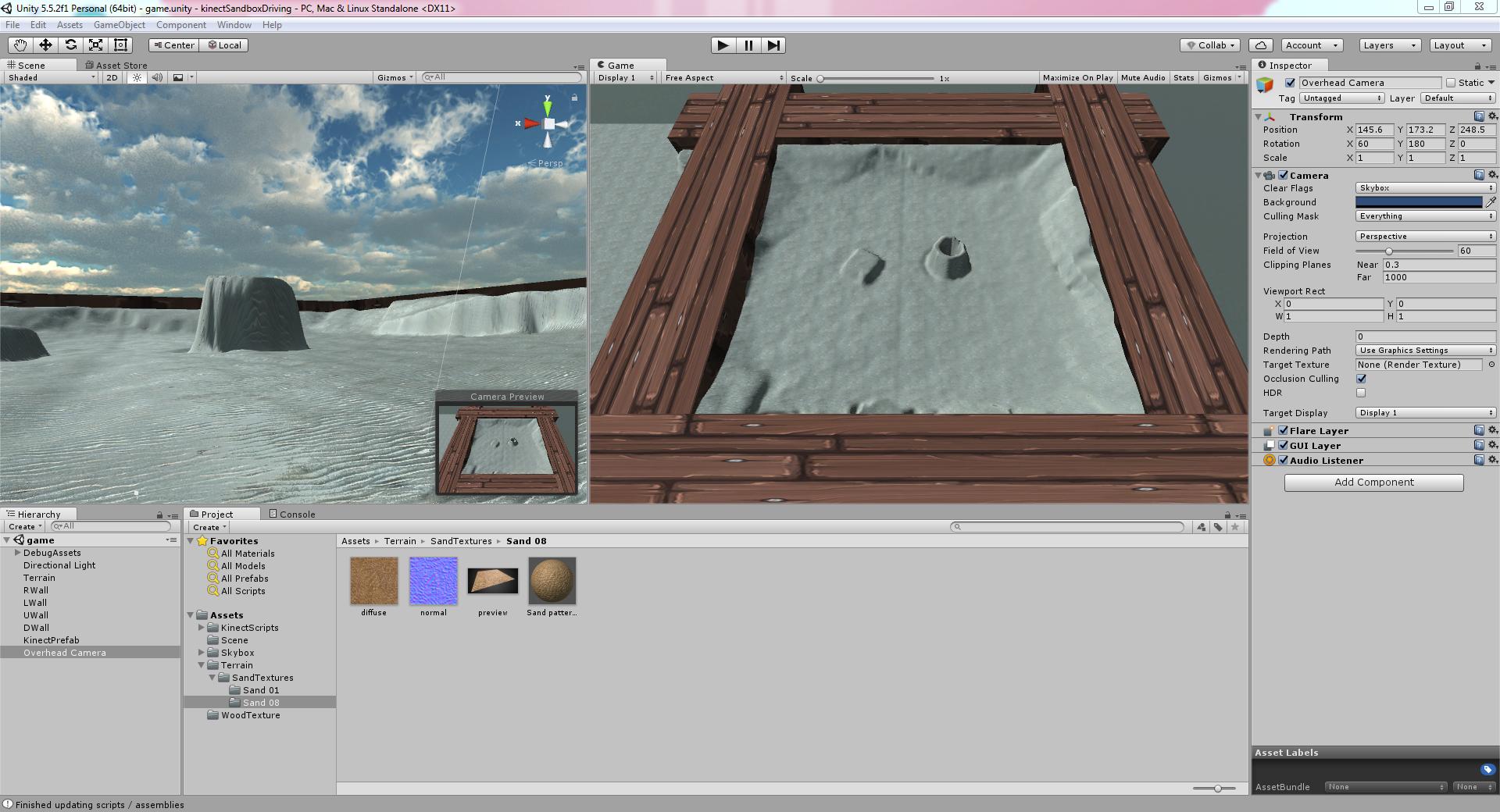Open Projection dropdown
This screenshot has width=1500, height=812.
pyautogui.click(x=1425, y=237)
